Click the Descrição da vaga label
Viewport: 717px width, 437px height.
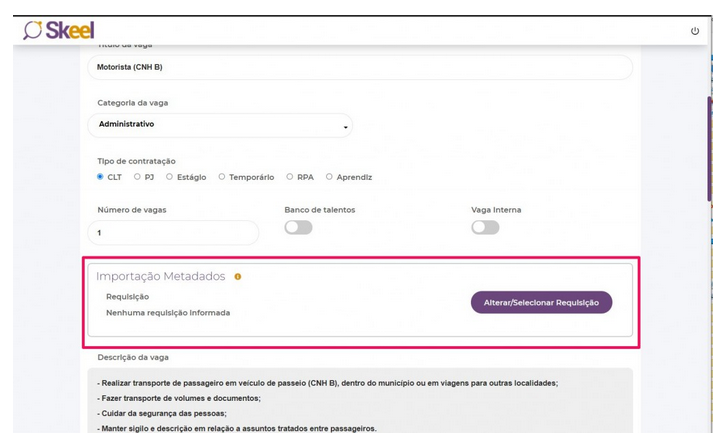[x=139, y=357]
